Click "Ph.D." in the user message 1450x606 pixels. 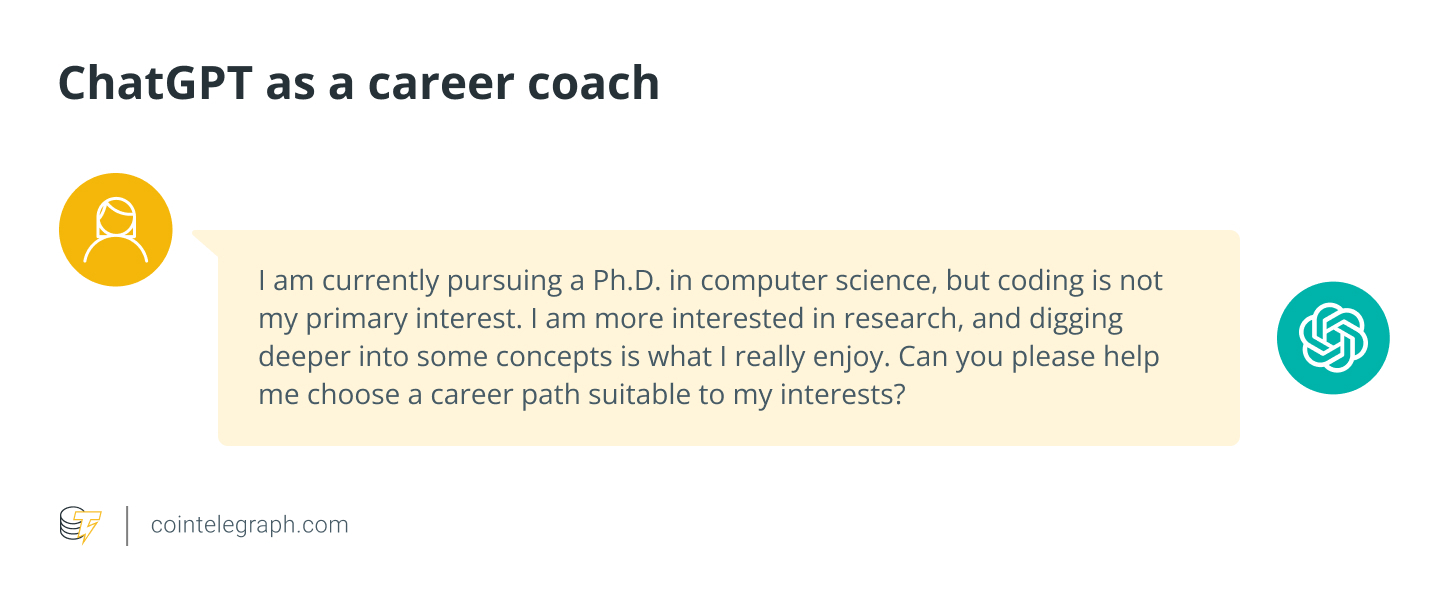point(626,281)
